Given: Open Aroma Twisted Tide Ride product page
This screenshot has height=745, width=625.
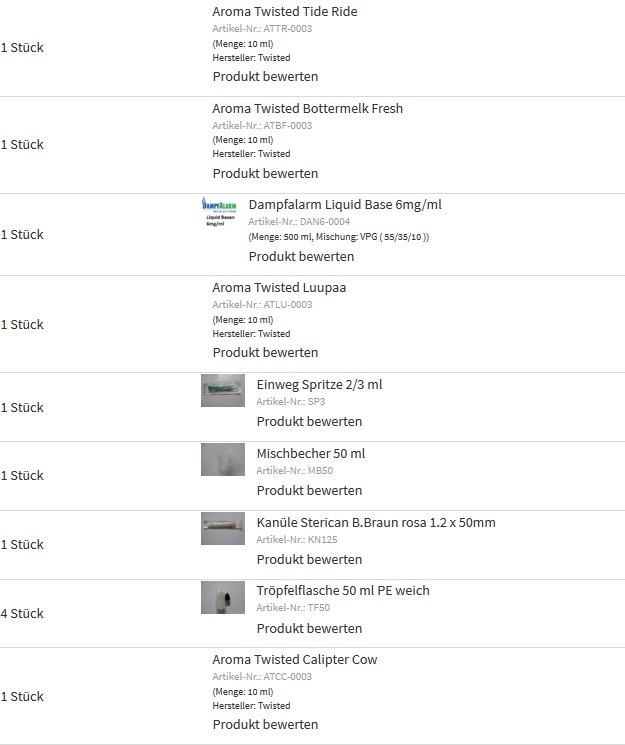Looking at the screenshot, I should 285,11.
